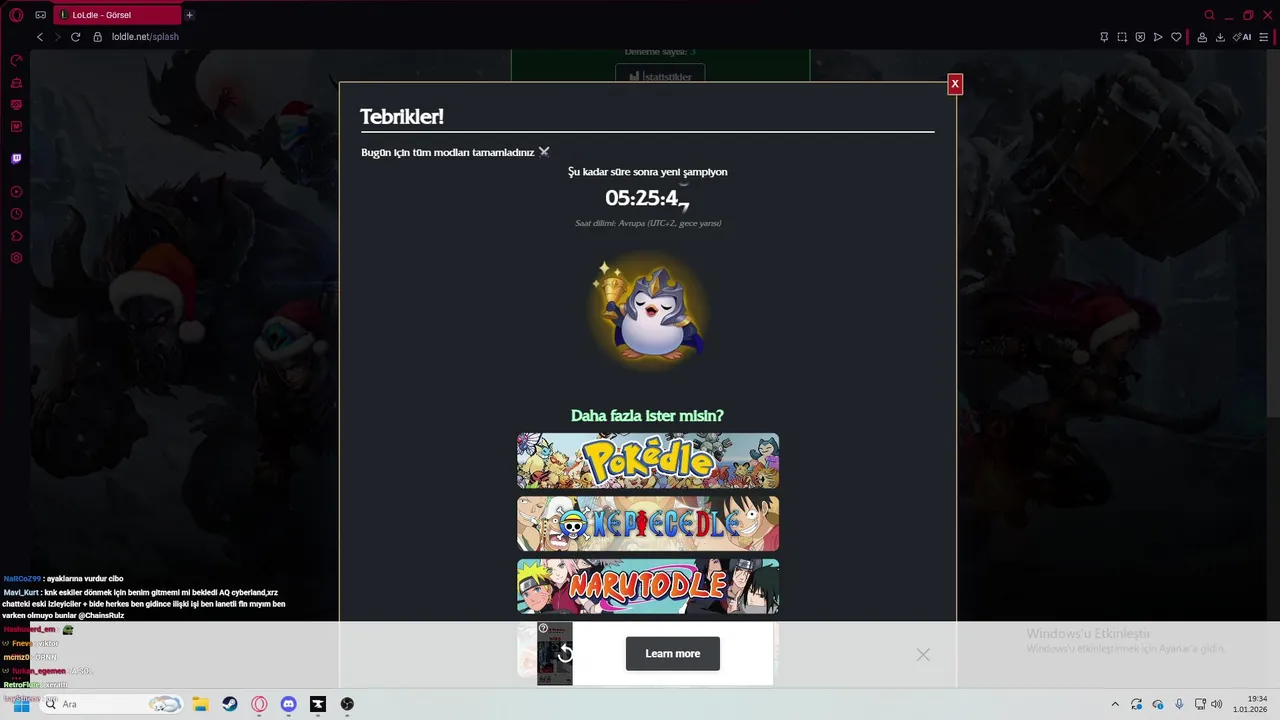Open the GX Corner gamepad icon
The height and width of the screenshot is (720, 1280).
click(41, 15)
